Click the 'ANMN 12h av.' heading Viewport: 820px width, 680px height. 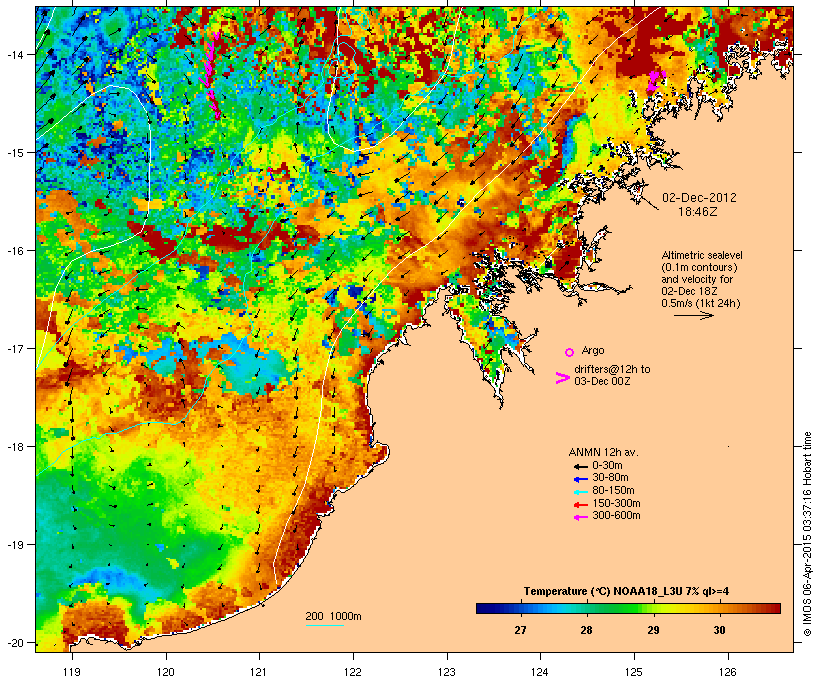point(603,452)
